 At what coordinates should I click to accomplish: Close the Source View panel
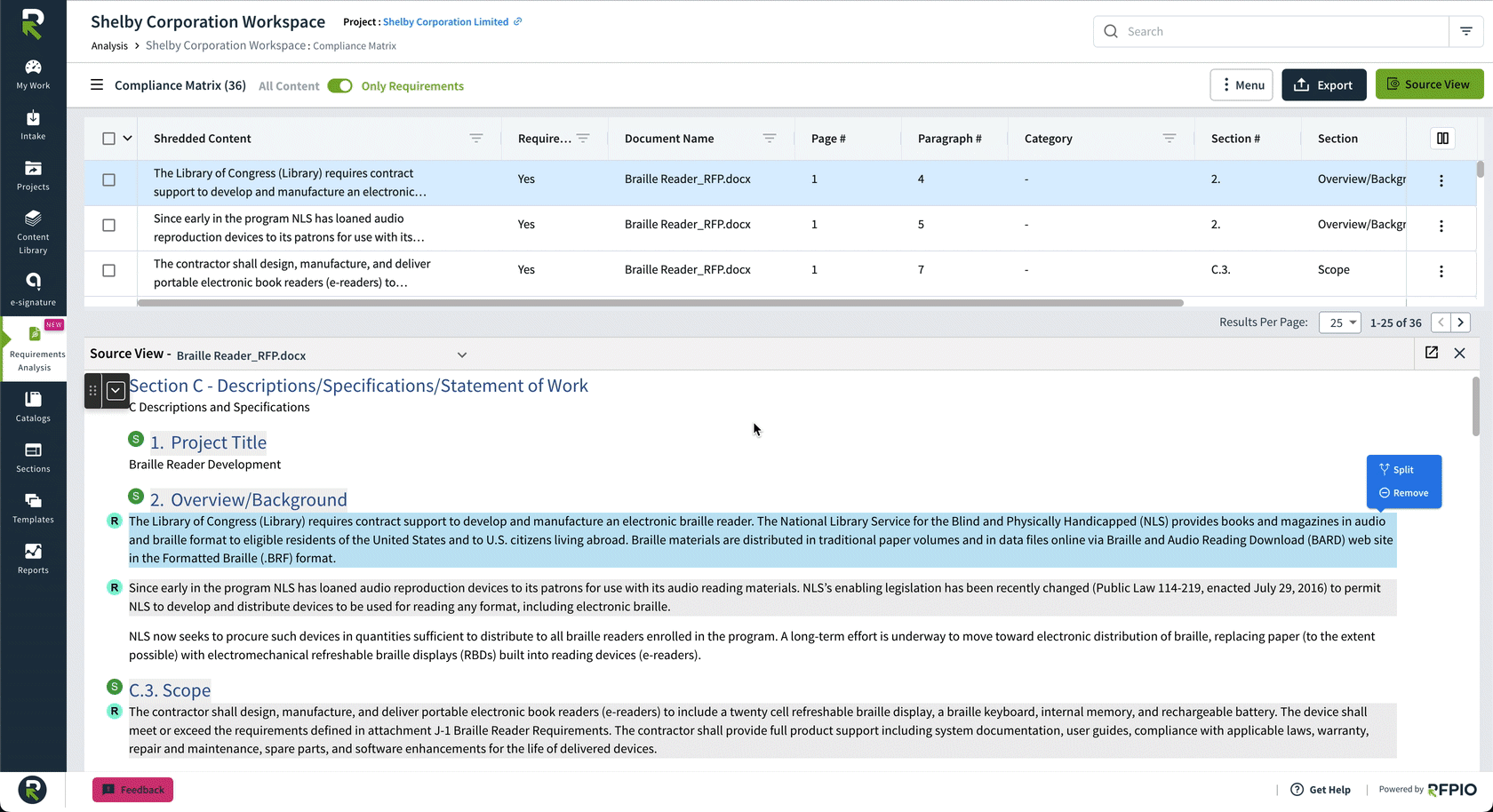click(1459, 353)
